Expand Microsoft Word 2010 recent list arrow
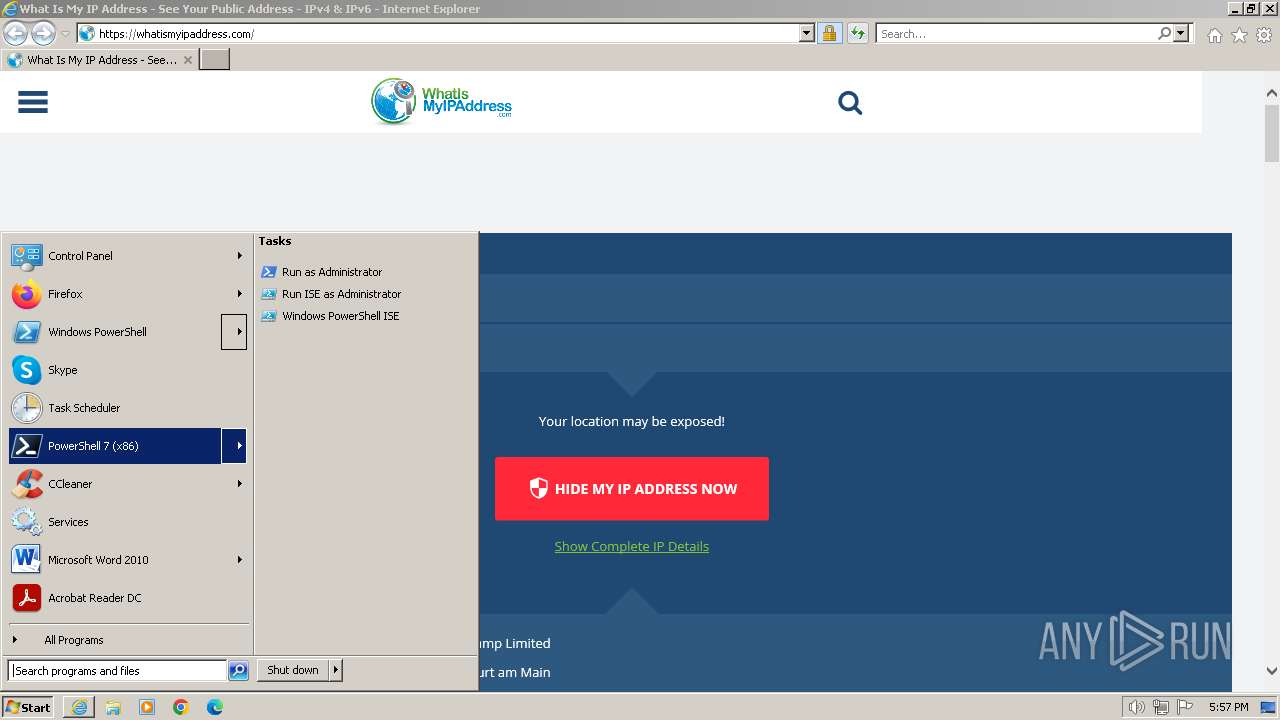Screen dimensions: 1280x720 239,560
